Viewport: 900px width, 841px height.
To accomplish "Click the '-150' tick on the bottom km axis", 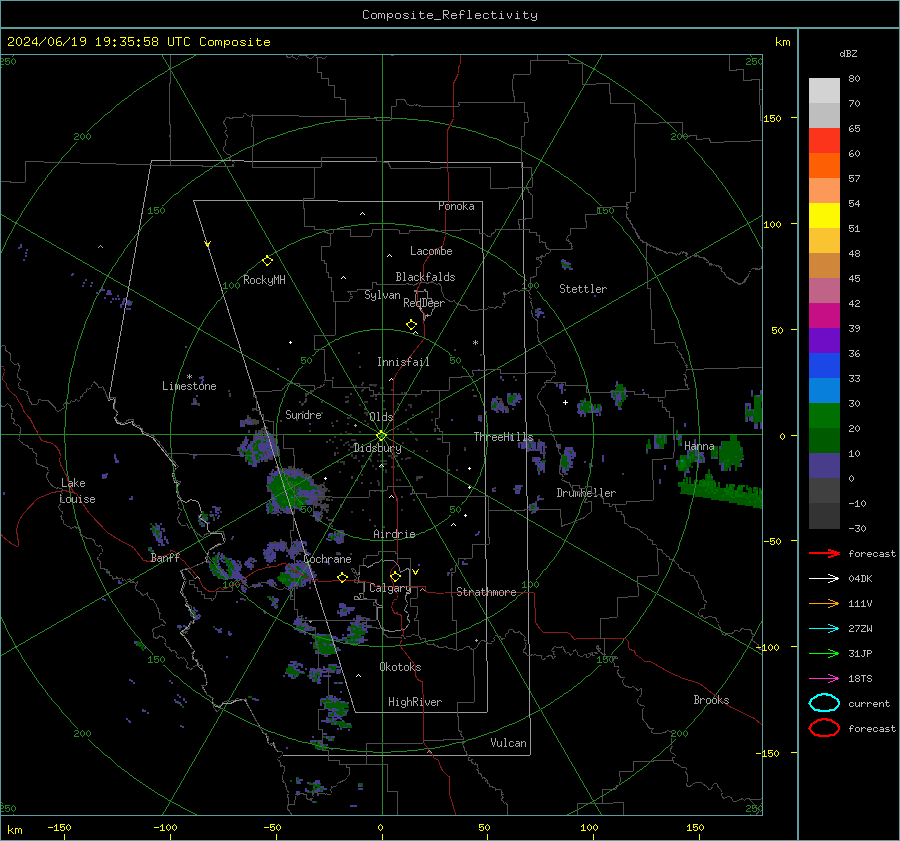I will pyautogui.click(x=59, y=827).
